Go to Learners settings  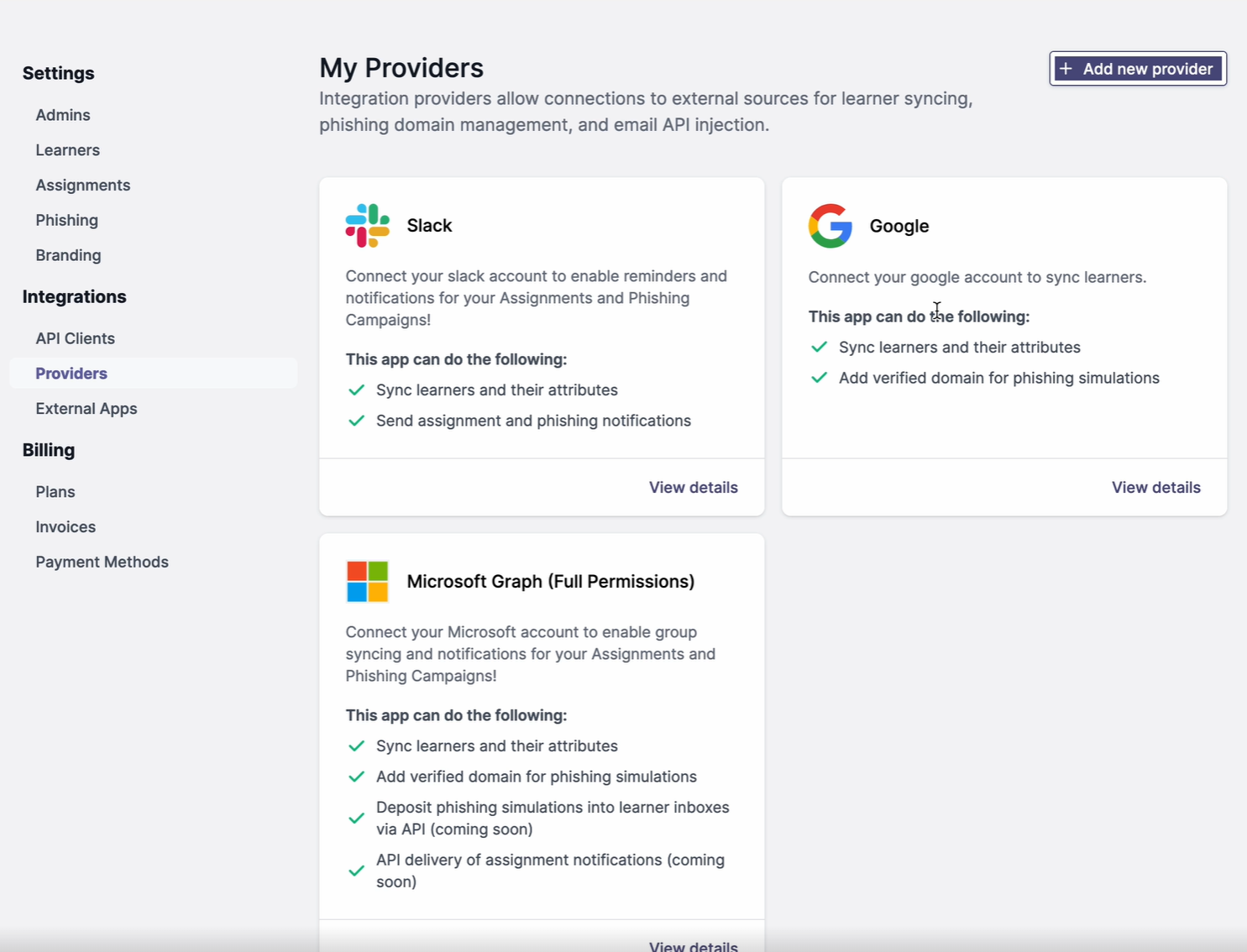(x=68, y=150)
